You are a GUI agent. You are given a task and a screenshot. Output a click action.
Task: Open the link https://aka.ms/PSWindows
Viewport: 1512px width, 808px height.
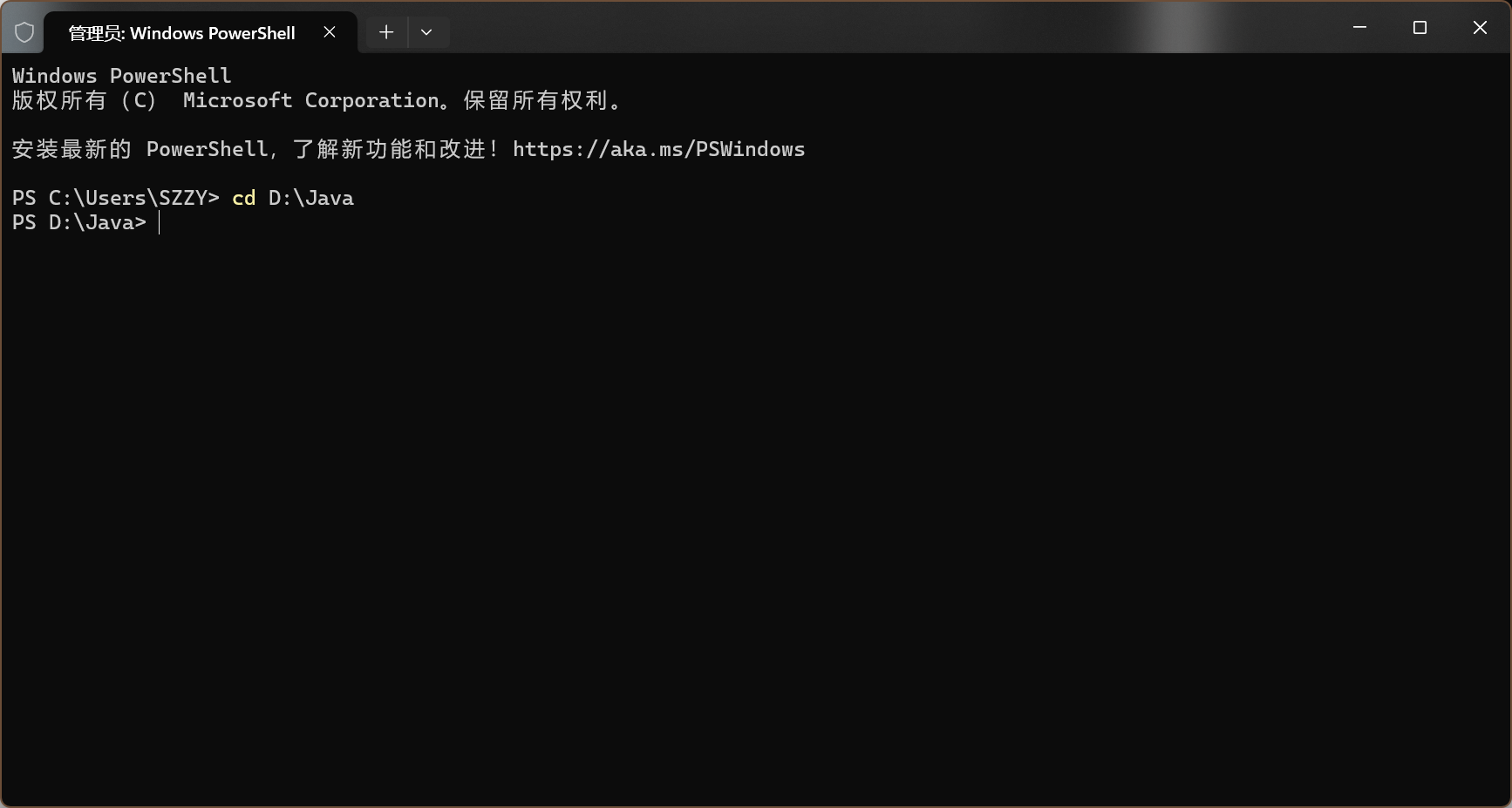(658, 149)
